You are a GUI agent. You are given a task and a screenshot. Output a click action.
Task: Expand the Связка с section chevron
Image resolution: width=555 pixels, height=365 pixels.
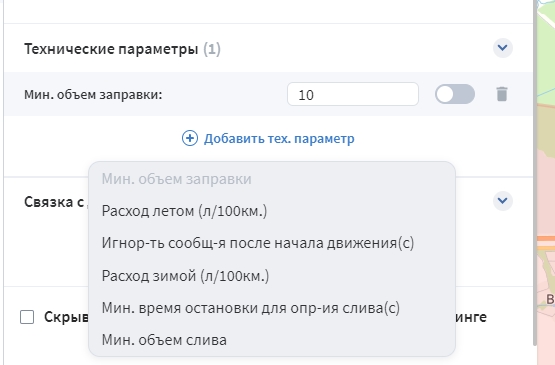pyautogui.click(x=503, y=201)
